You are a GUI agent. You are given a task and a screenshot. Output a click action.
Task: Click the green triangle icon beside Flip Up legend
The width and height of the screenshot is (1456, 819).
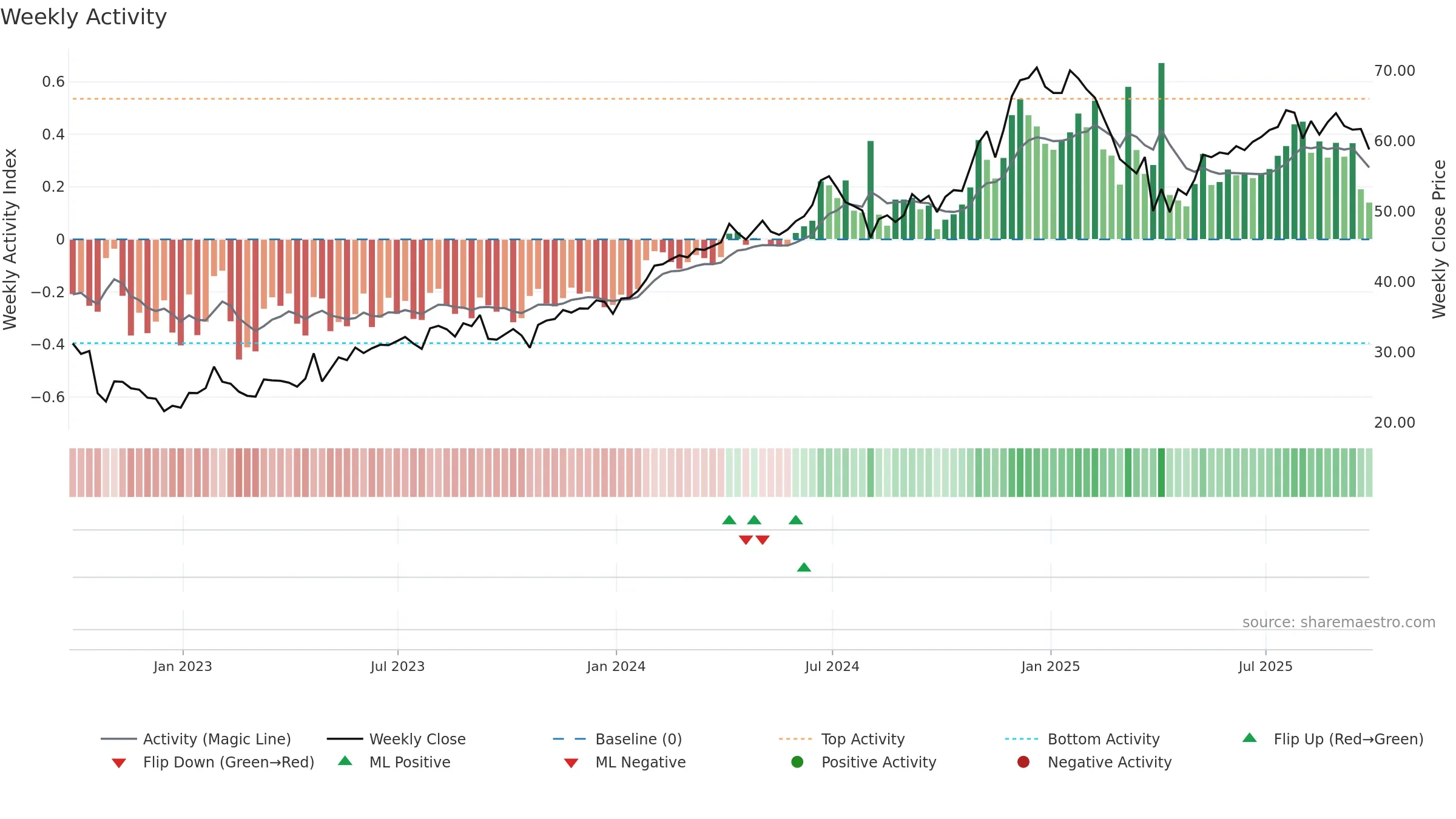click(x=1250, y=738)
